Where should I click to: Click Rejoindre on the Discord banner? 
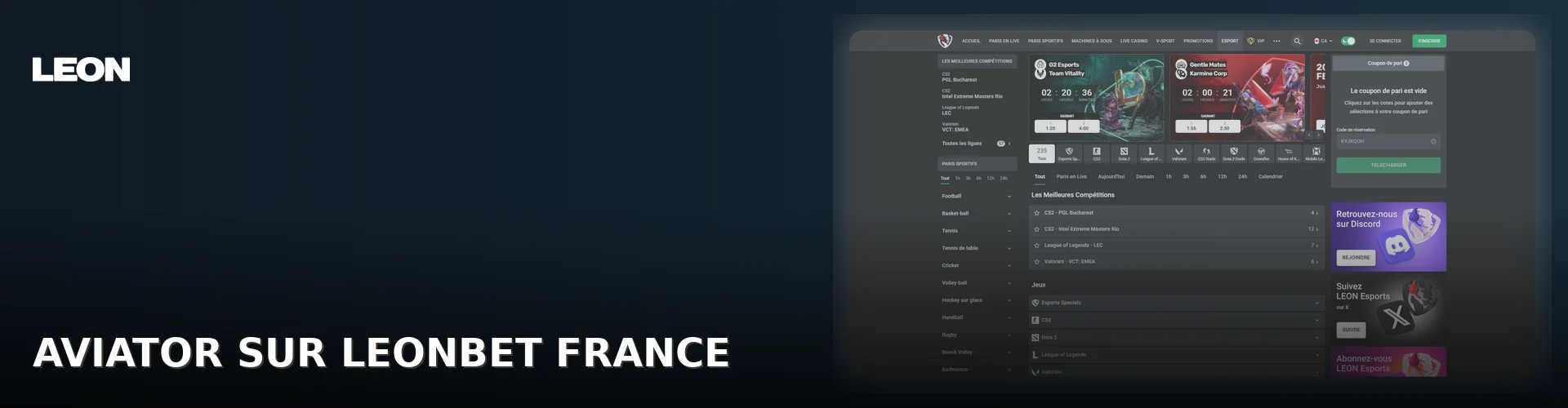coord(1356,258)
